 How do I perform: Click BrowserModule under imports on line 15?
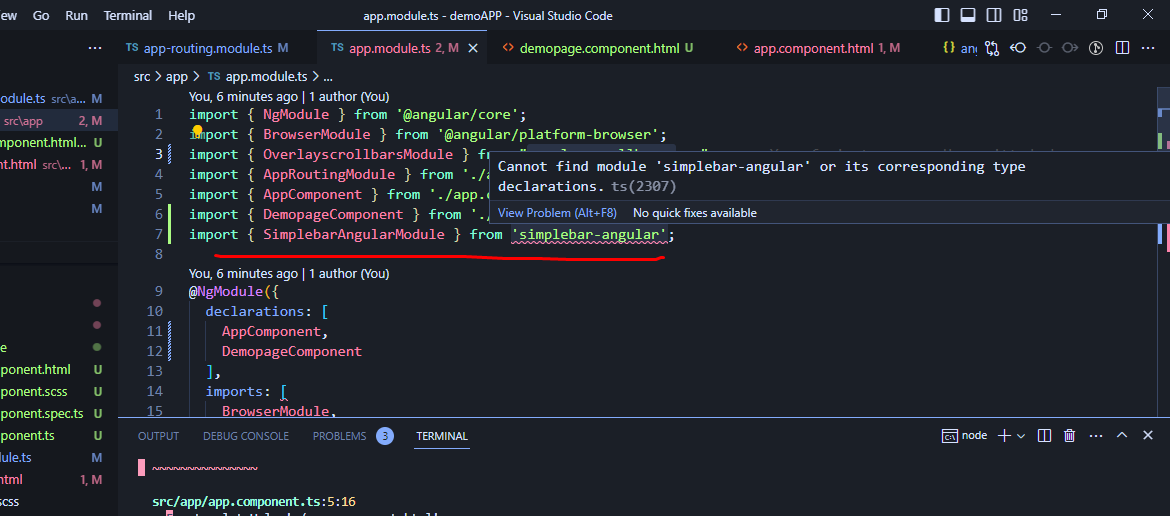pos(275,412)
